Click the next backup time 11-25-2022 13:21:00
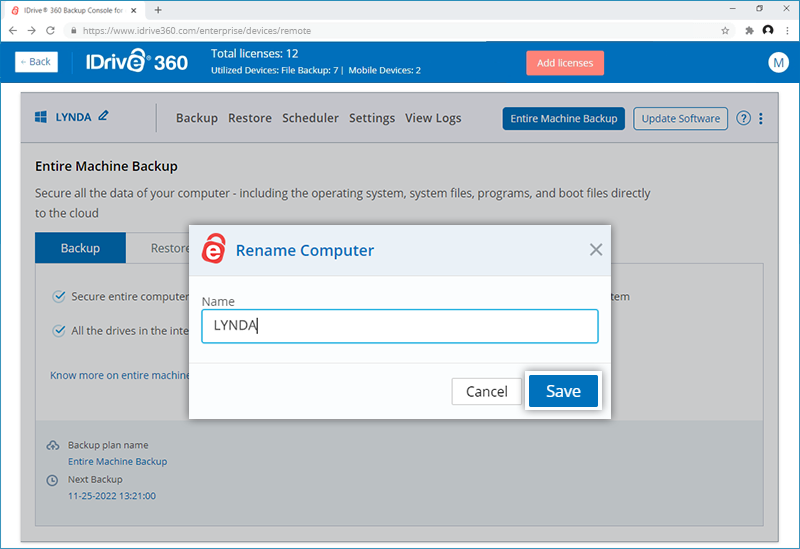Viewport: 800px width, 549px height. (x=112, y=495)
